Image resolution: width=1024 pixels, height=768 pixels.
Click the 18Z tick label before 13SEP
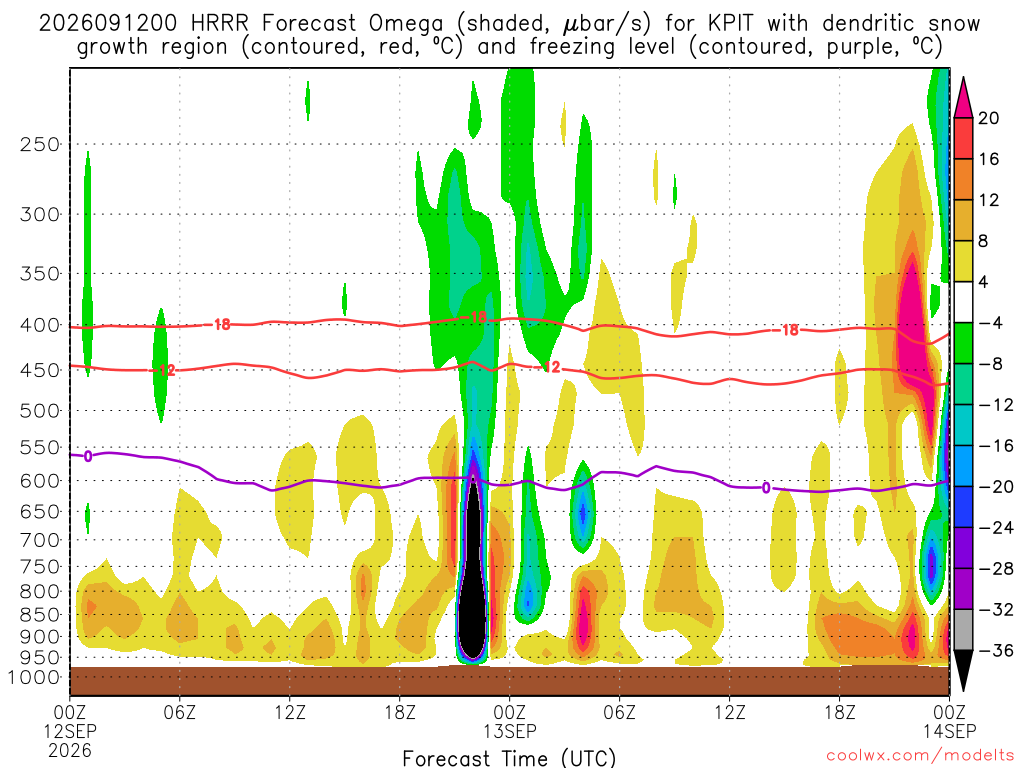(x=400, y=712)
